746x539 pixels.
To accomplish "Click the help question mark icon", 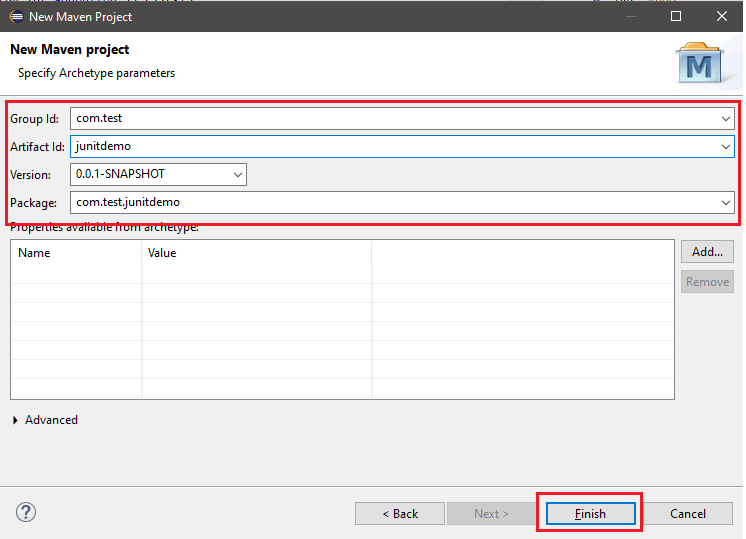I will (26, 513).
